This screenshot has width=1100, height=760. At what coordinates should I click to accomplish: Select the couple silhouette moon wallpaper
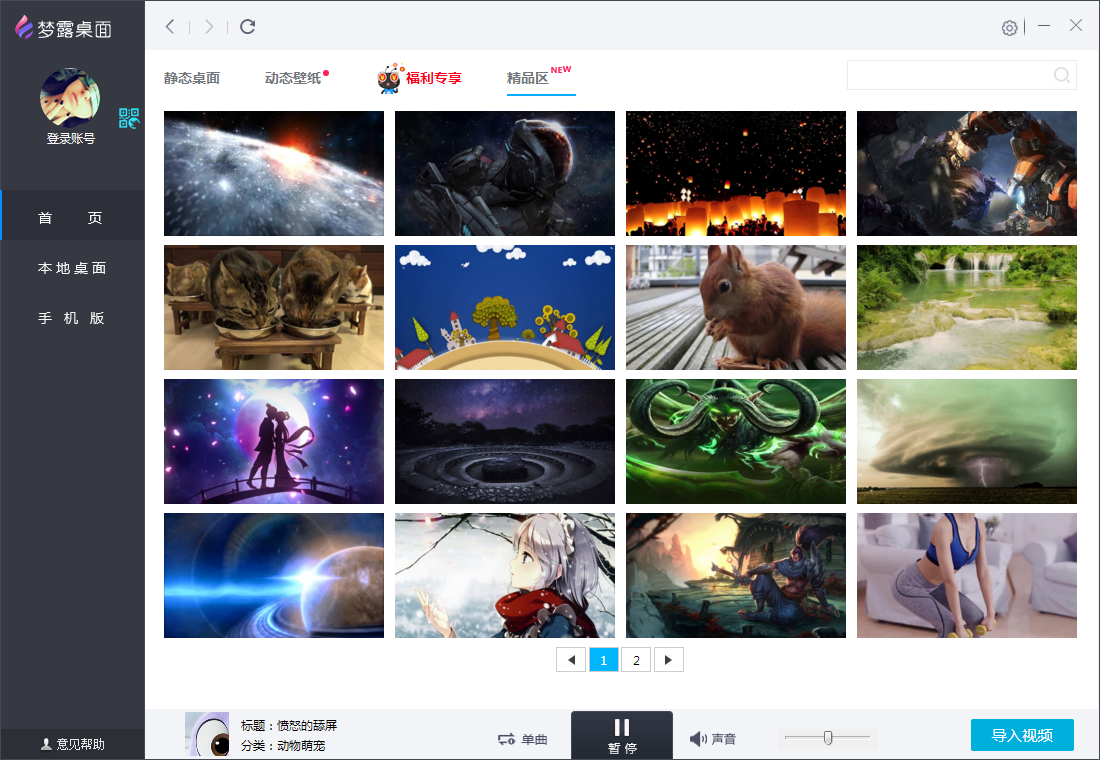[274, 441]
